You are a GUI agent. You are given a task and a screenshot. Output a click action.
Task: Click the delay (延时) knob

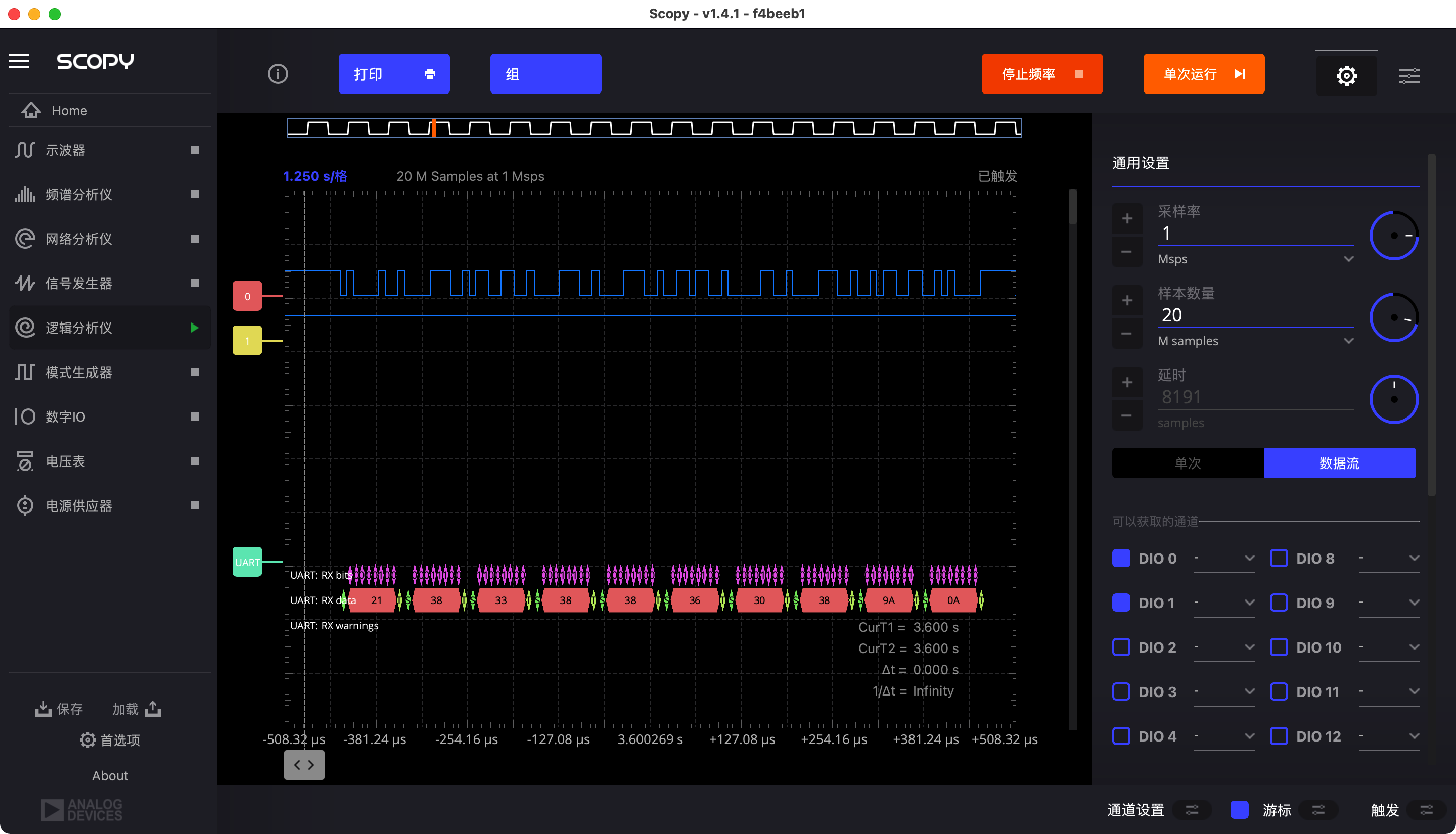pyautogui.click(x=1394, y=399)
